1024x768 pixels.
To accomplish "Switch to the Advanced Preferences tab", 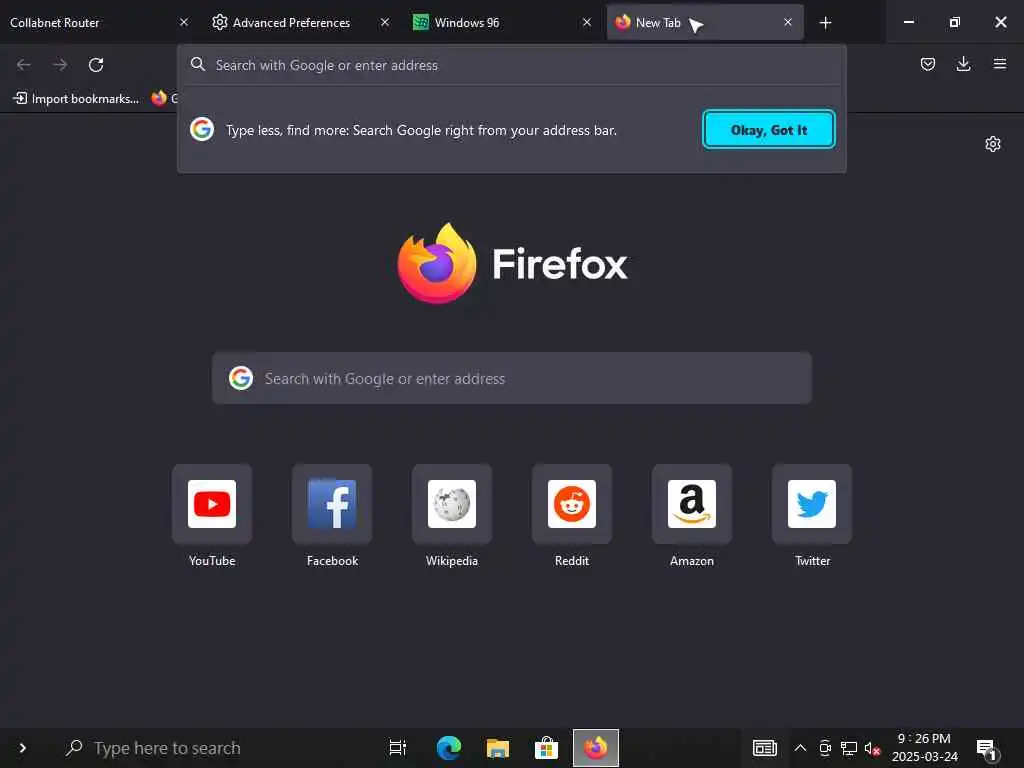I will click(291, 22).
